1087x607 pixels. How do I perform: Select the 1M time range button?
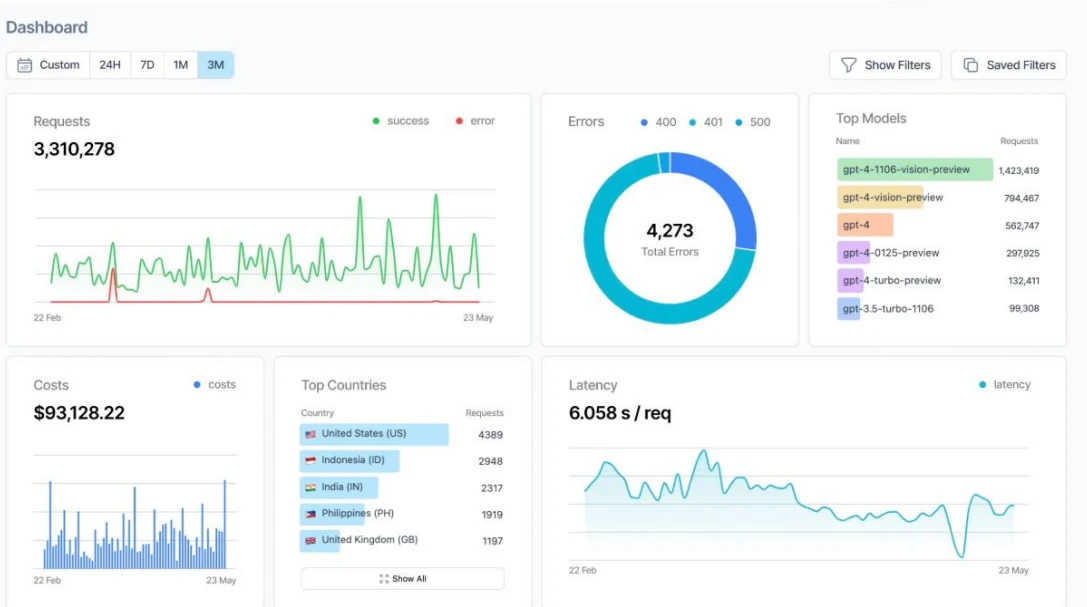[180, 65]
